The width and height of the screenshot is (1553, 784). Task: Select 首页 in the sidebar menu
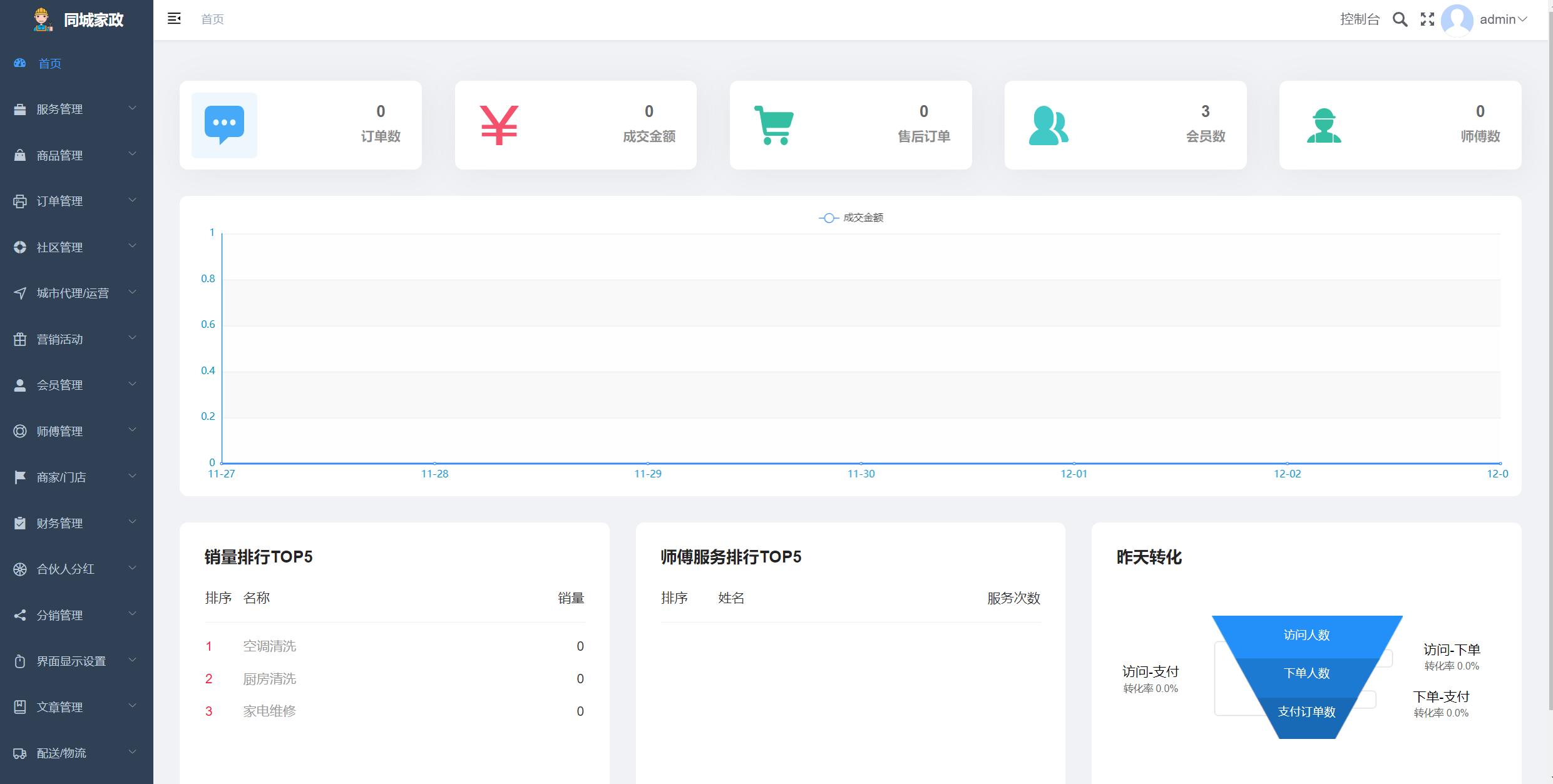50,63
